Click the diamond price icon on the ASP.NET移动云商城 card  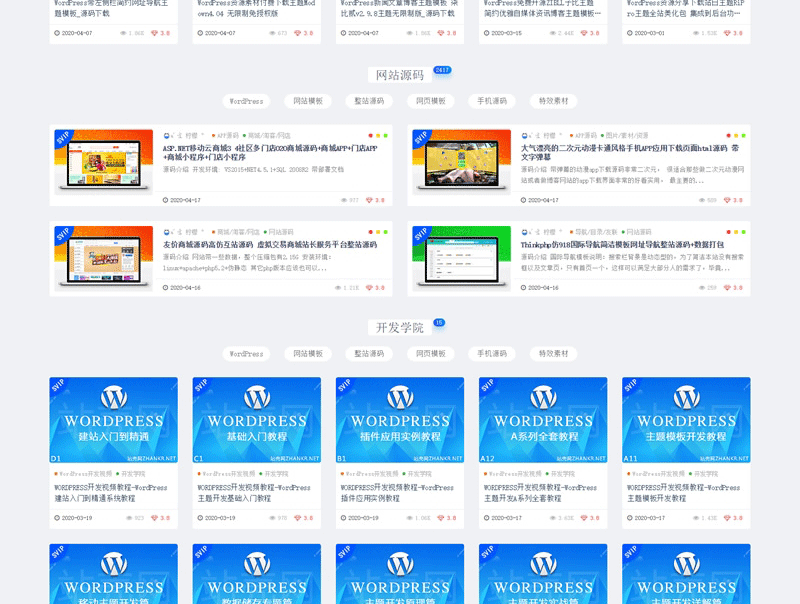(x=369, y=200)
